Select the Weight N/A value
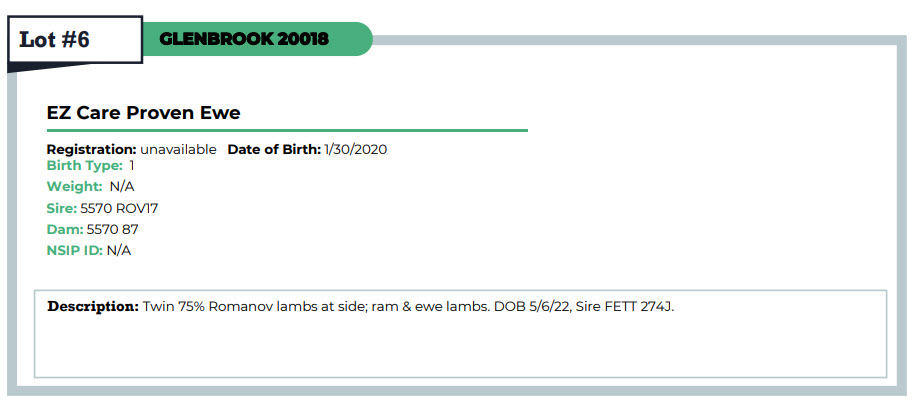The image size is (912, 401). click(x=122, y=187)
